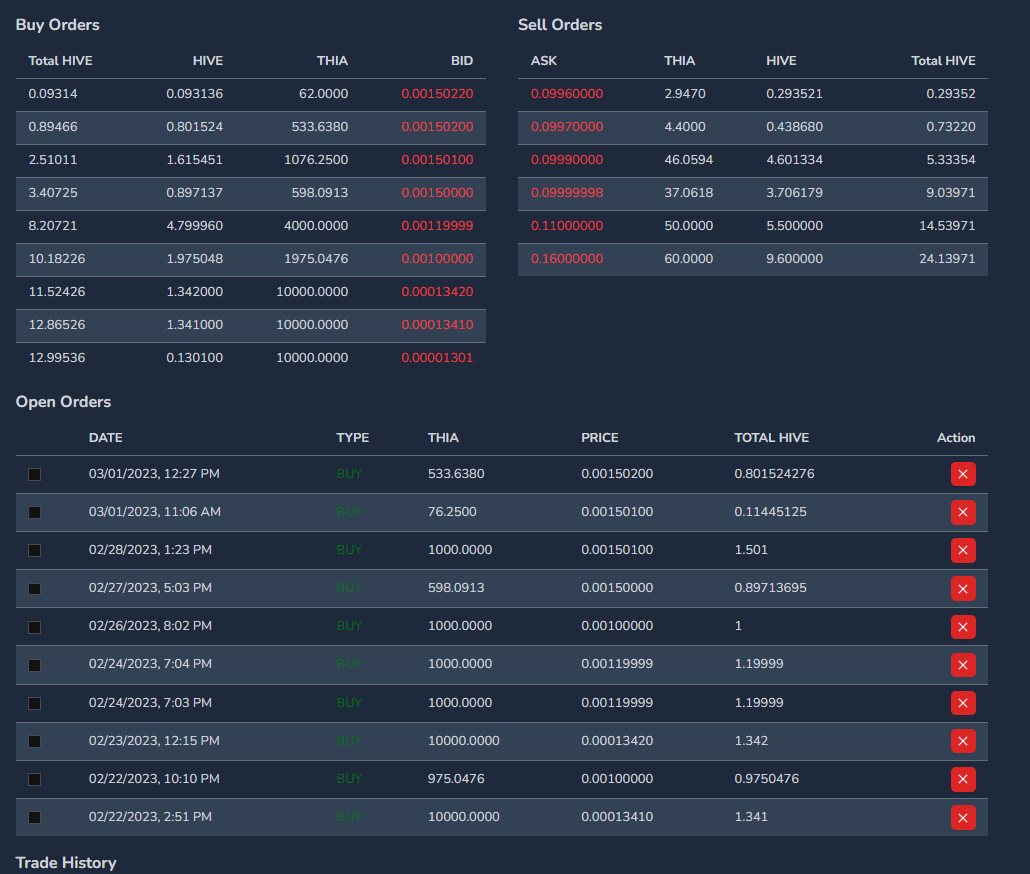The image size is (1030, 874).
Task: Select ask price 0.16000000
Action: (567, 259)
